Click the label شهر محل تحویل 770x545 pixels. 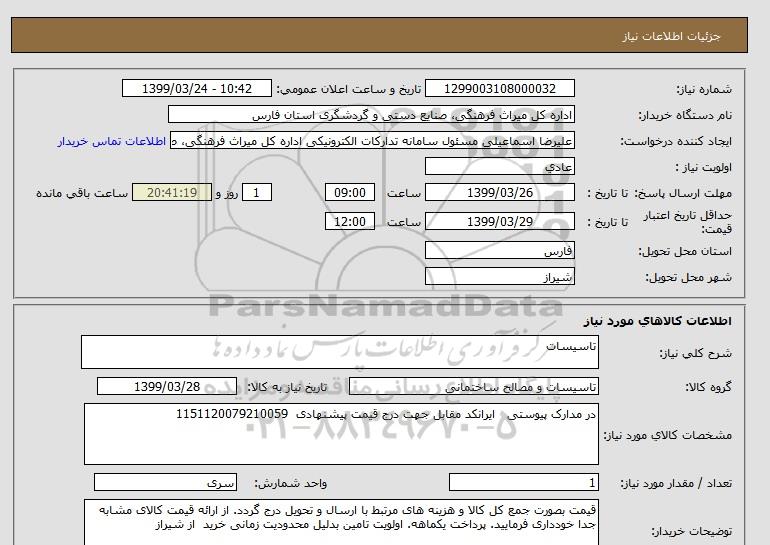tap(688, 277)
